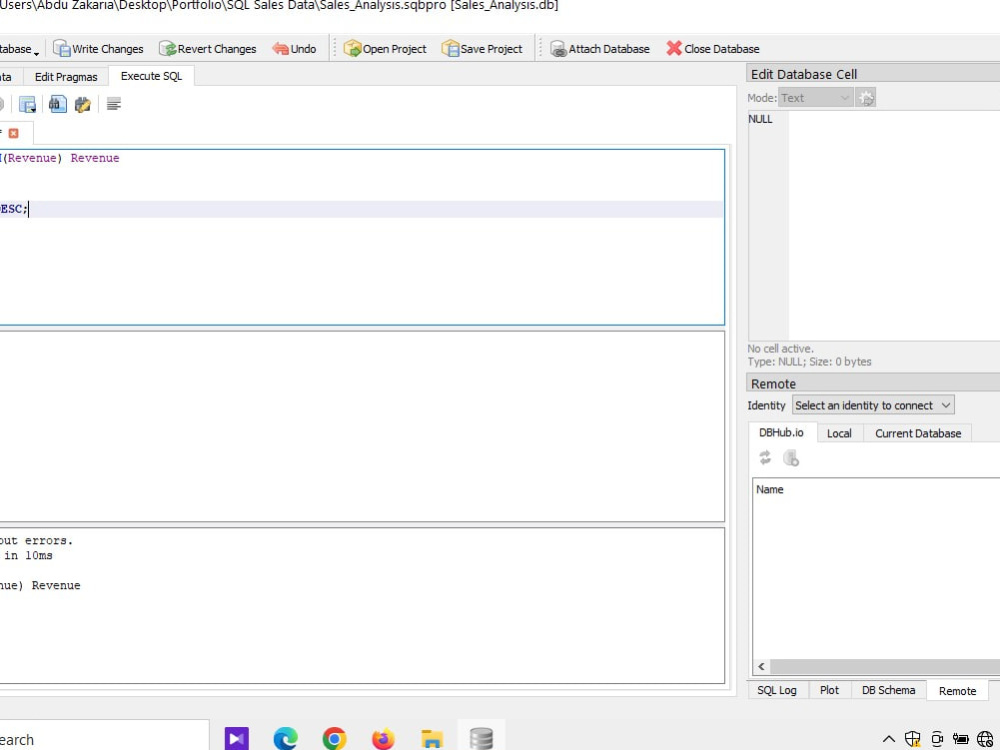
Task: Click the Write Changes toolbar button
Action: (x=98, y=48)
